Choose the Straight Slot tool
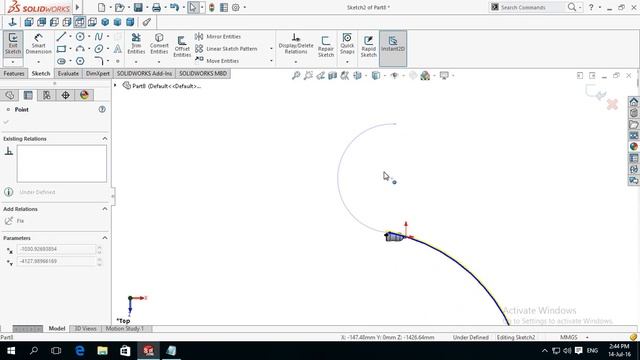 (x=61, y=61)
